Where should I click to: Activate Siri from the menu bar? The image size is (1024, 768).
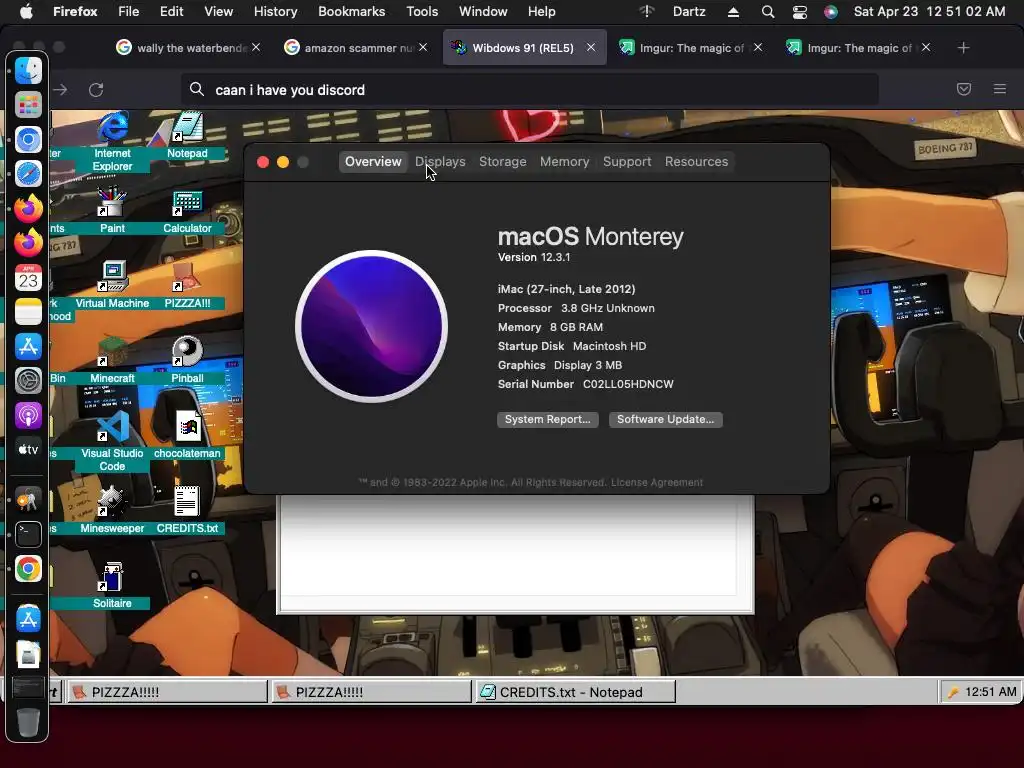coord(830,12)
